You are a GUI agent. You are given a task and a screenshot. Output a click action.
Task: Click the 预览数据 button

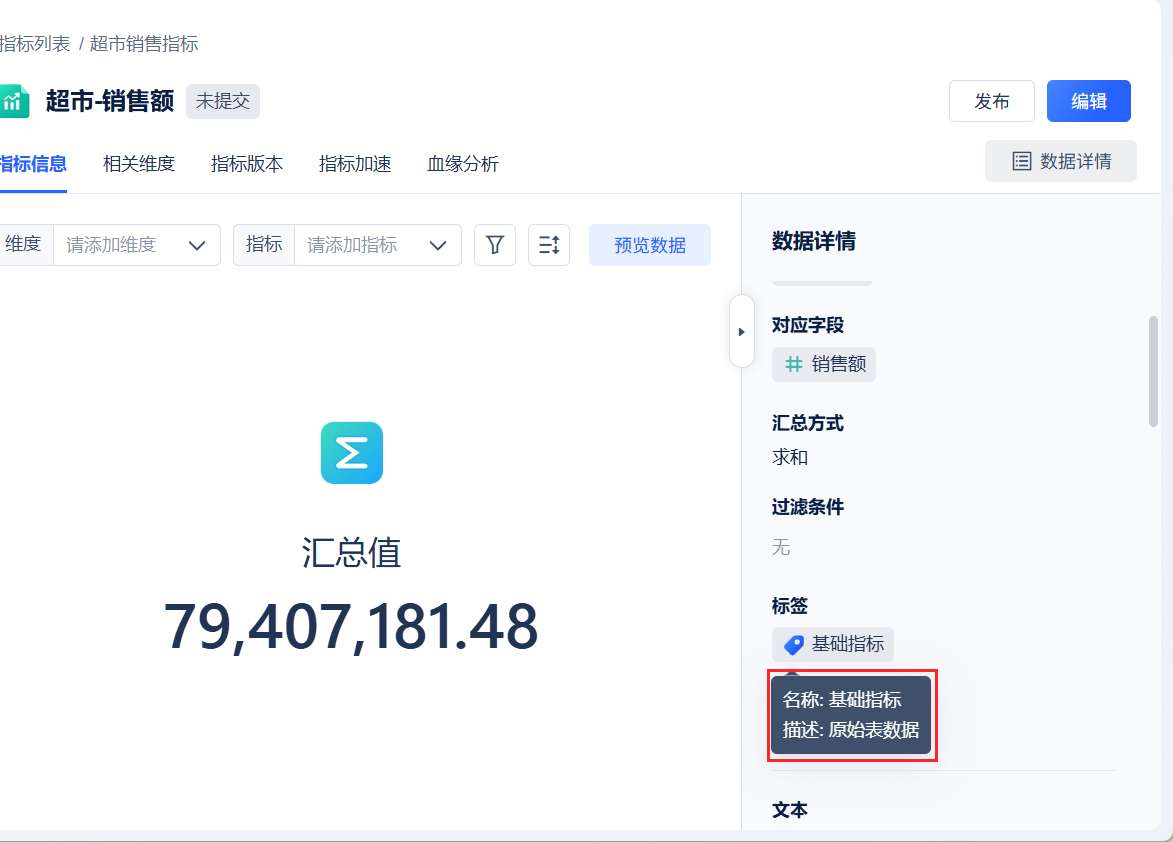click(x=649, y=245)
